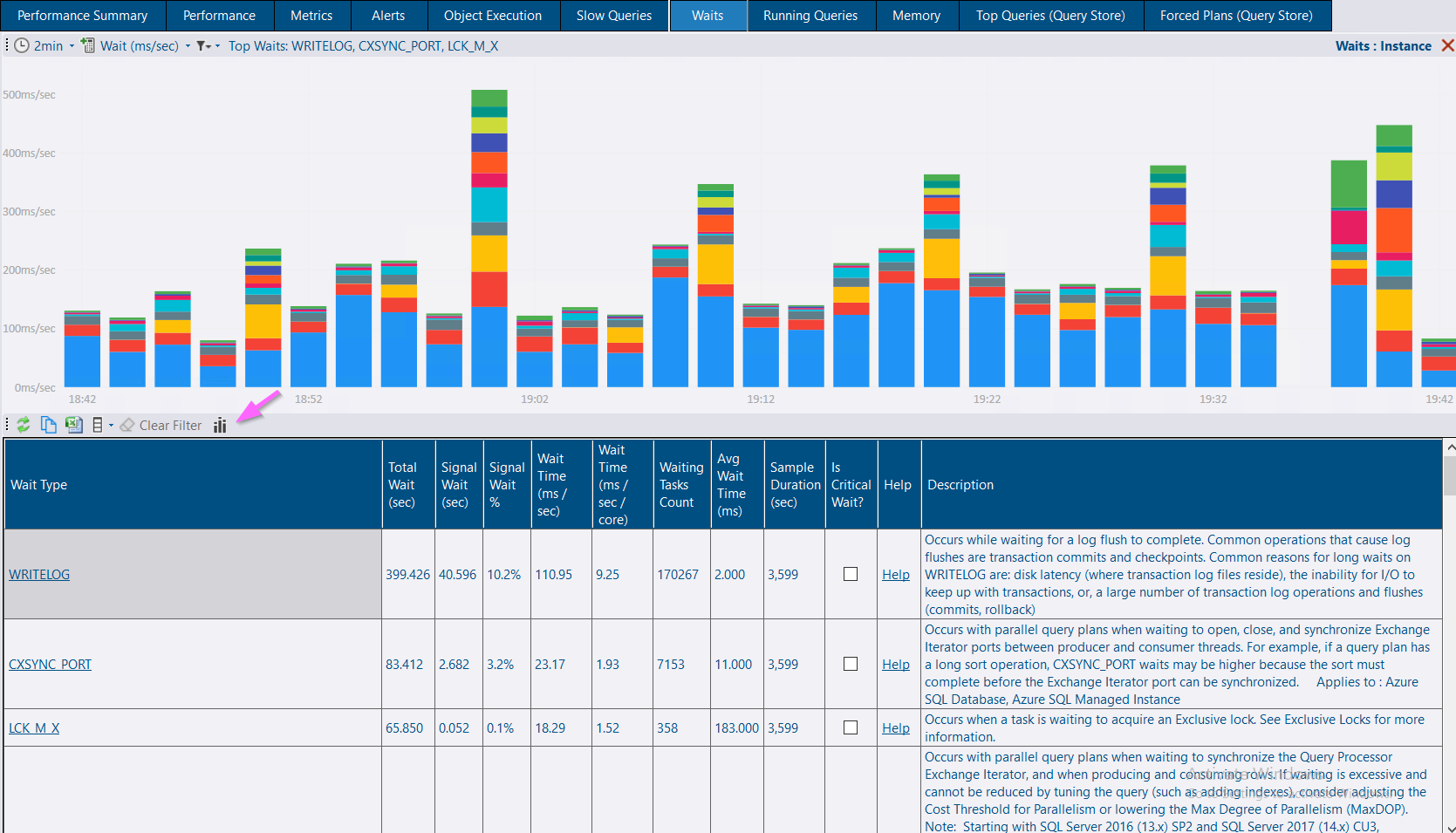1456x833 pixels.
Task: Open the WRITELOG wait type link
Action: pos(39,575)
